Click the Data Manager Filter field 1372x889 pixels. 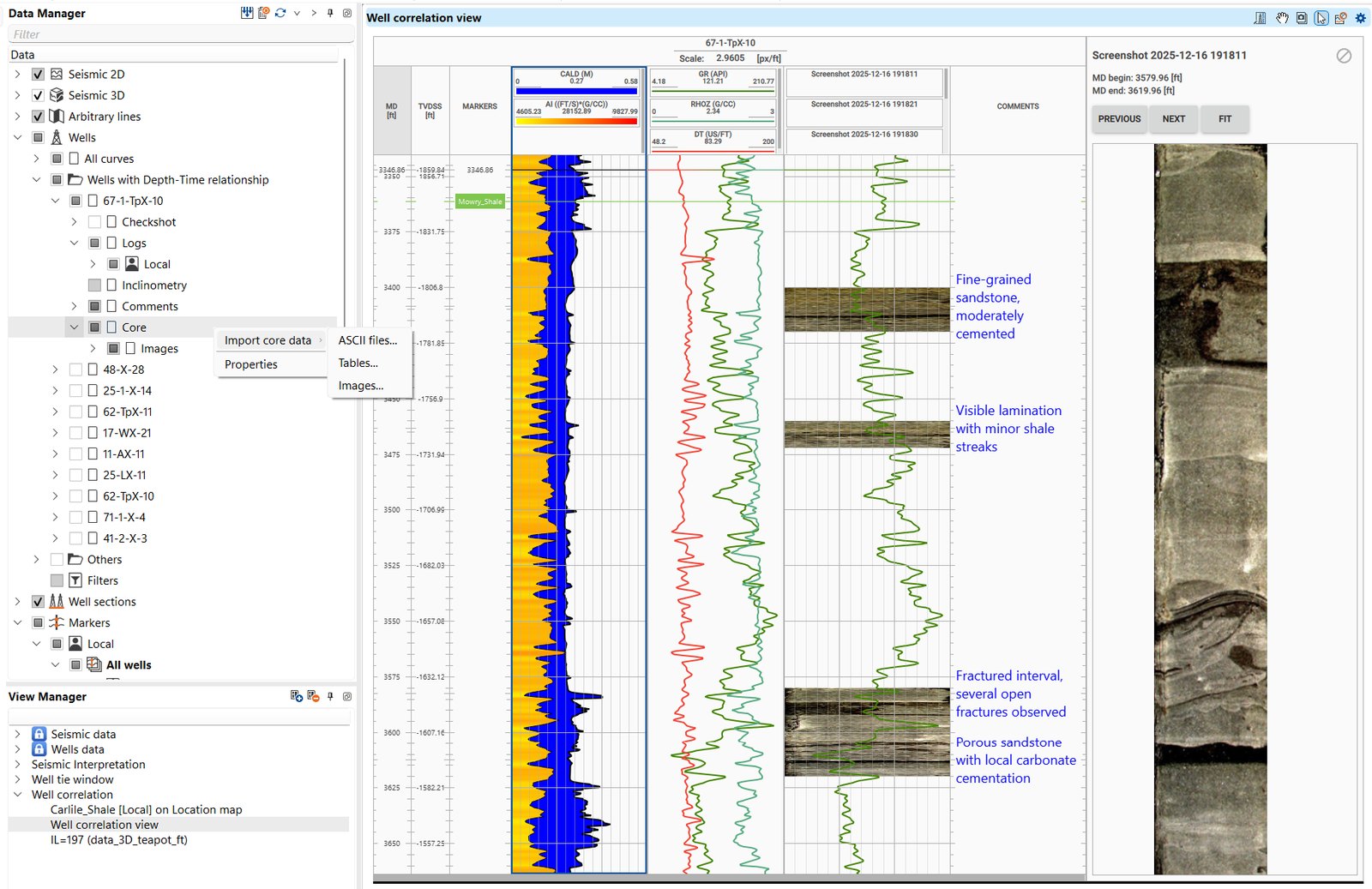point(181,34)
